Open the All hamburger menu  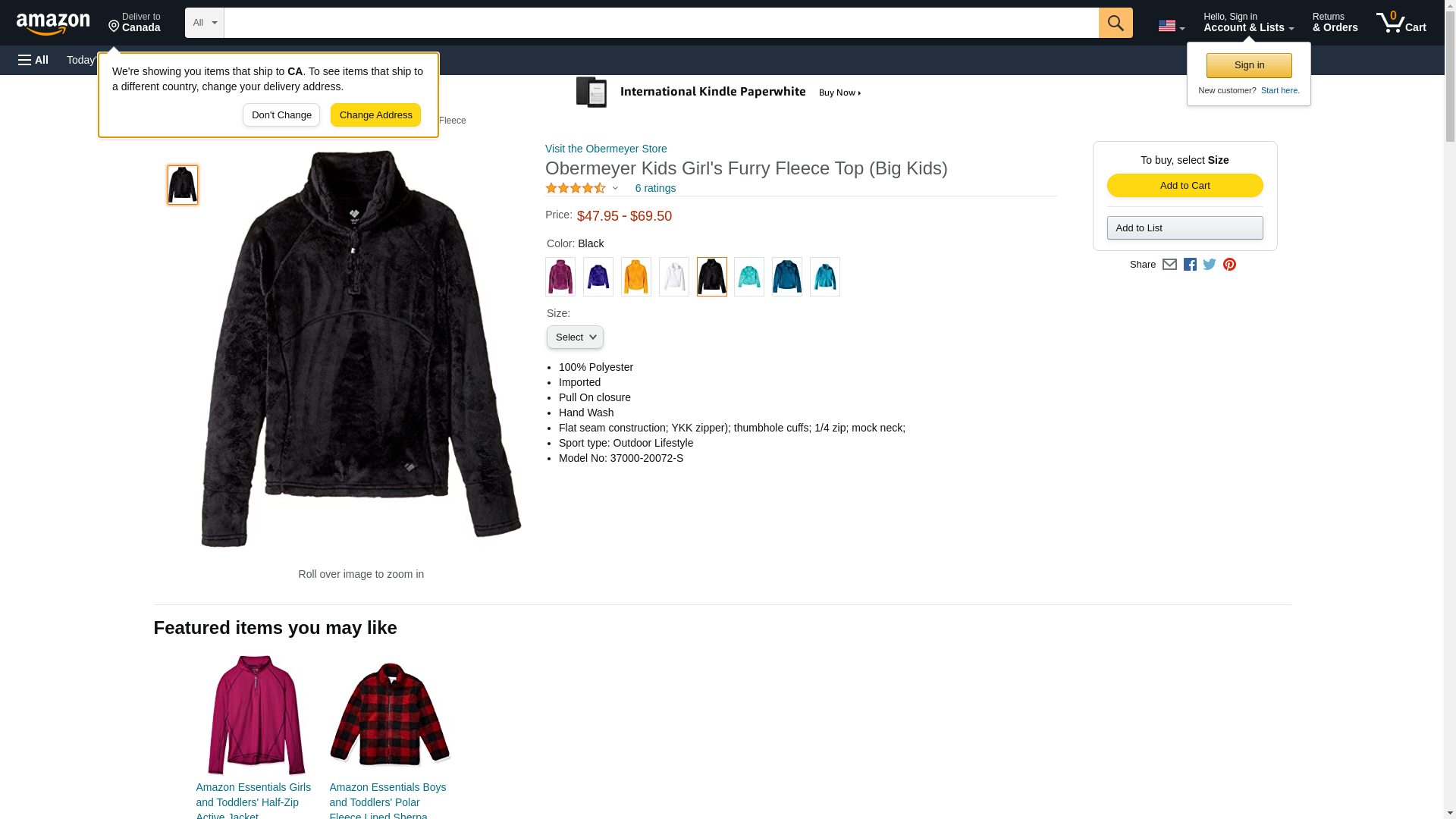pyautogui.click(x=33, y=60)
